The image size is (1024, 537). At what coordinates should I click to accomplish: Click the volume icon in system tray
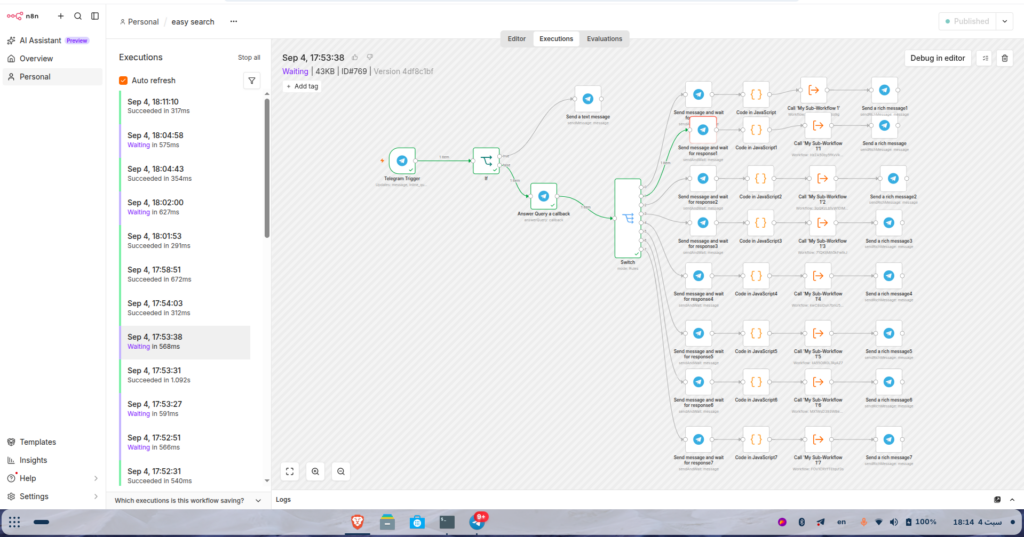893,523
